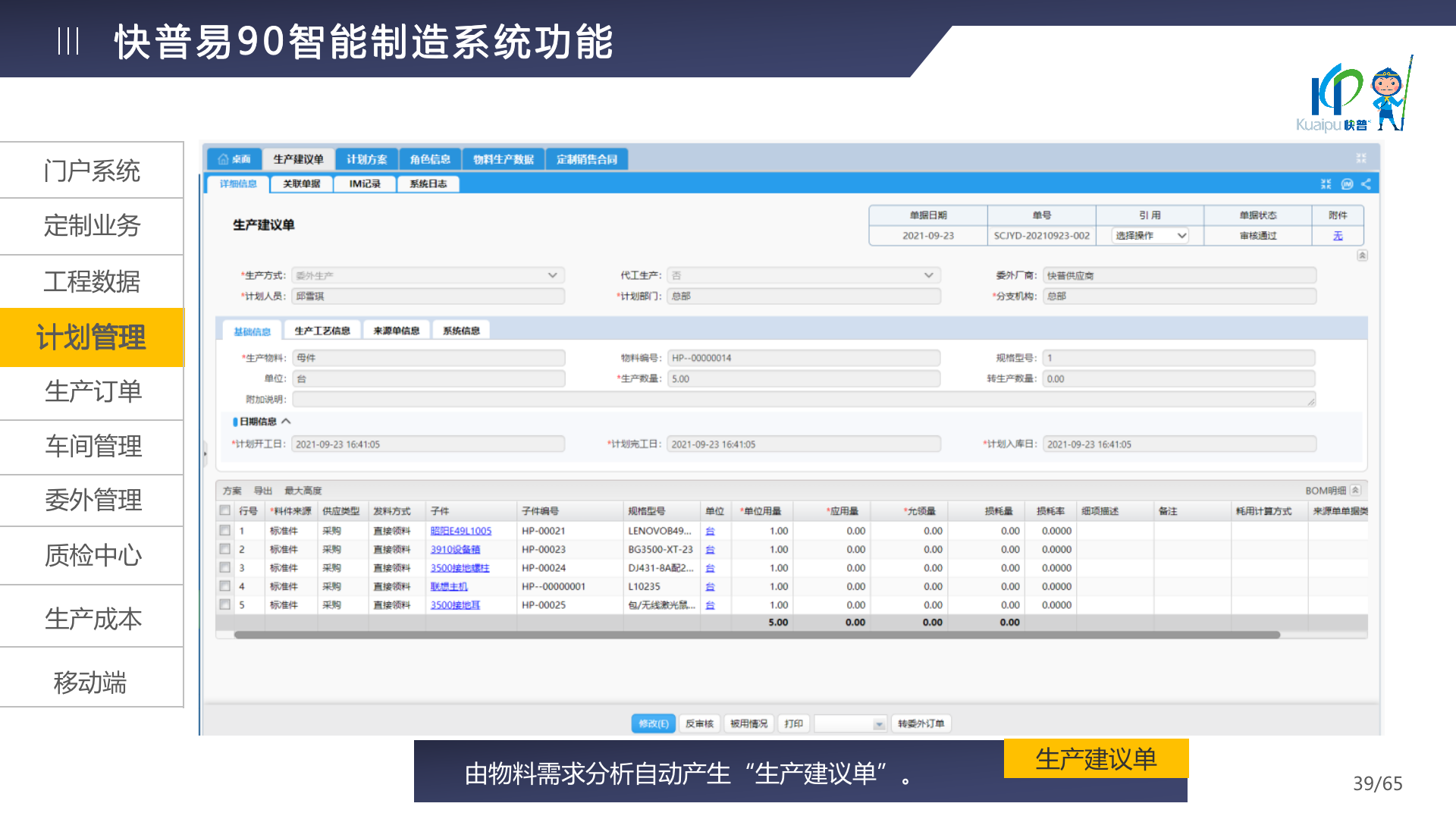Click the share icon in blue bar
The width and height of the screenshot is (1456, 819).
[1366, 184]
